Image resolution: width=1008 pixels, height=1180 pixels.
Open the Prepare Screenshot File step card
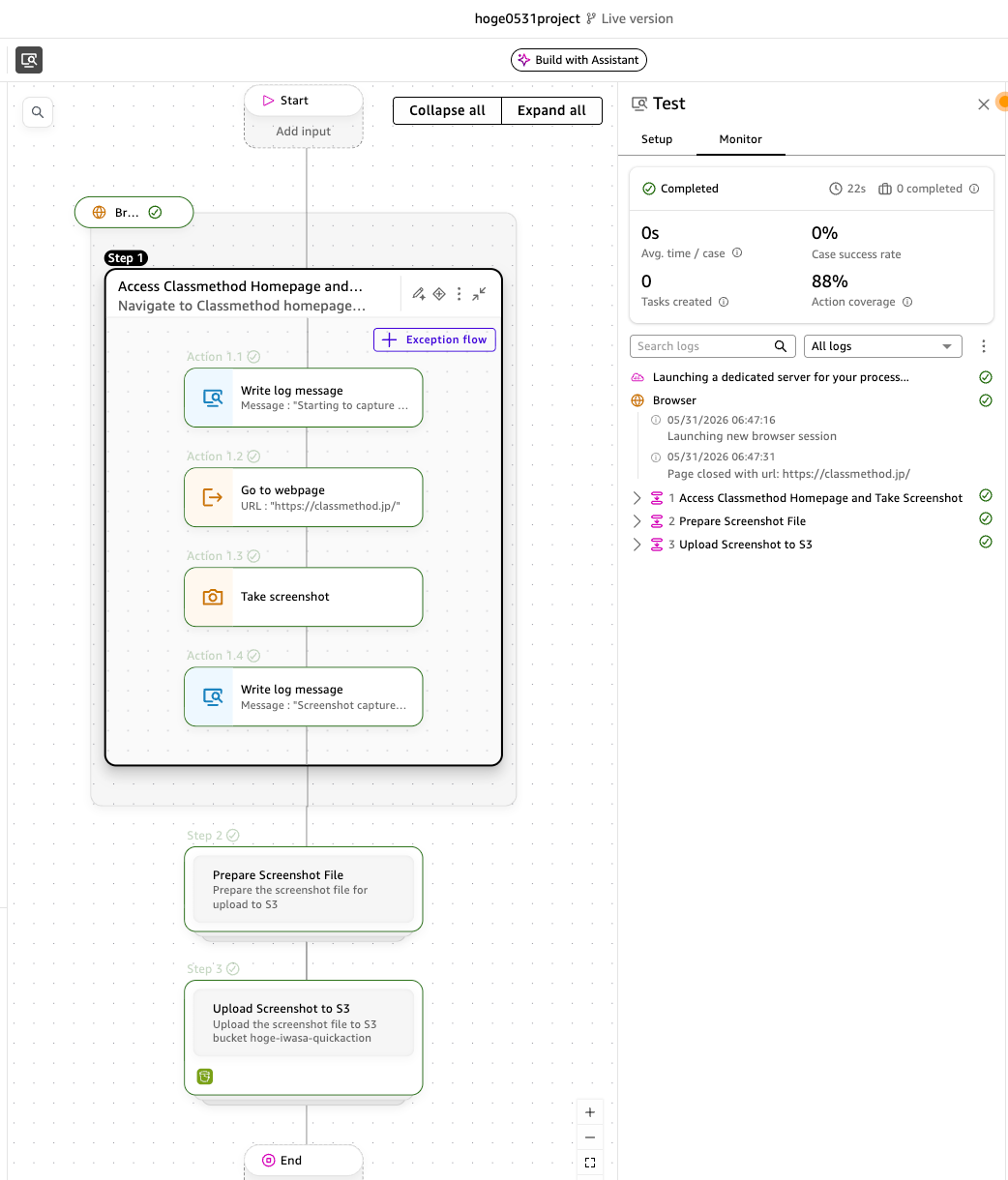pos(304,889)
